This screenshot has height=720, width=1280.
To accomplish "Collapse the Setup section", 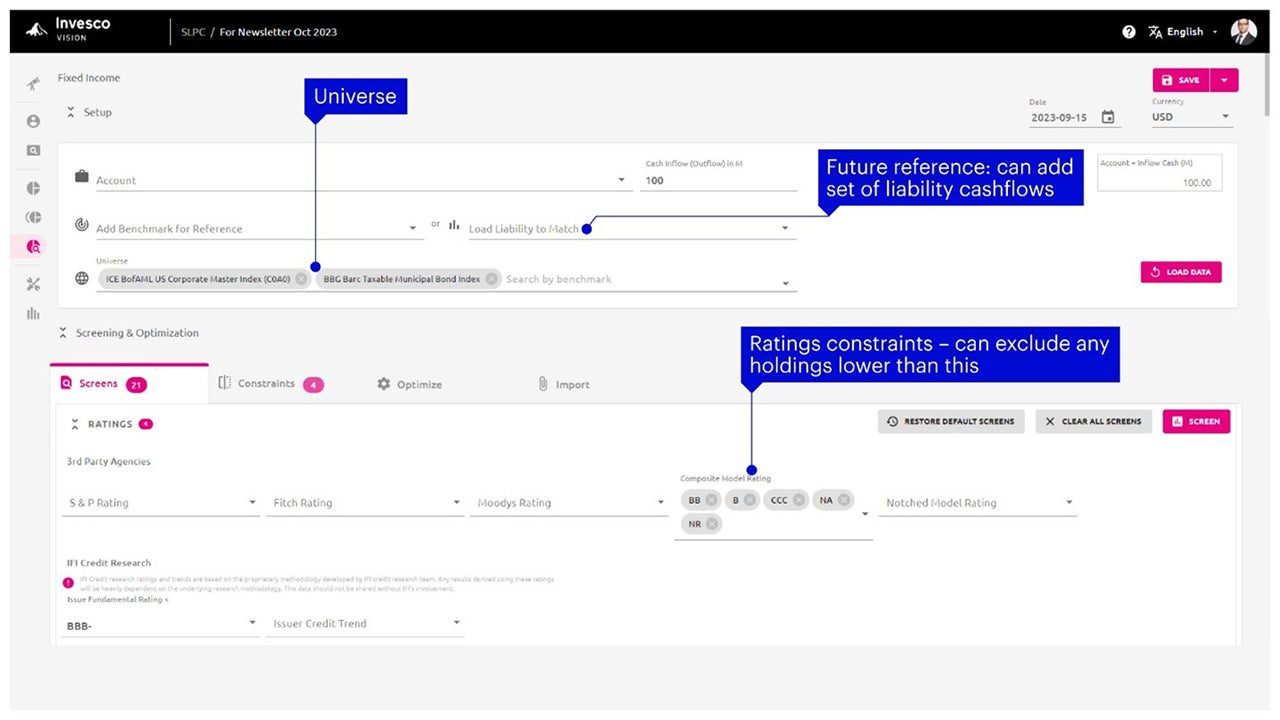I will tap(71, 112).
